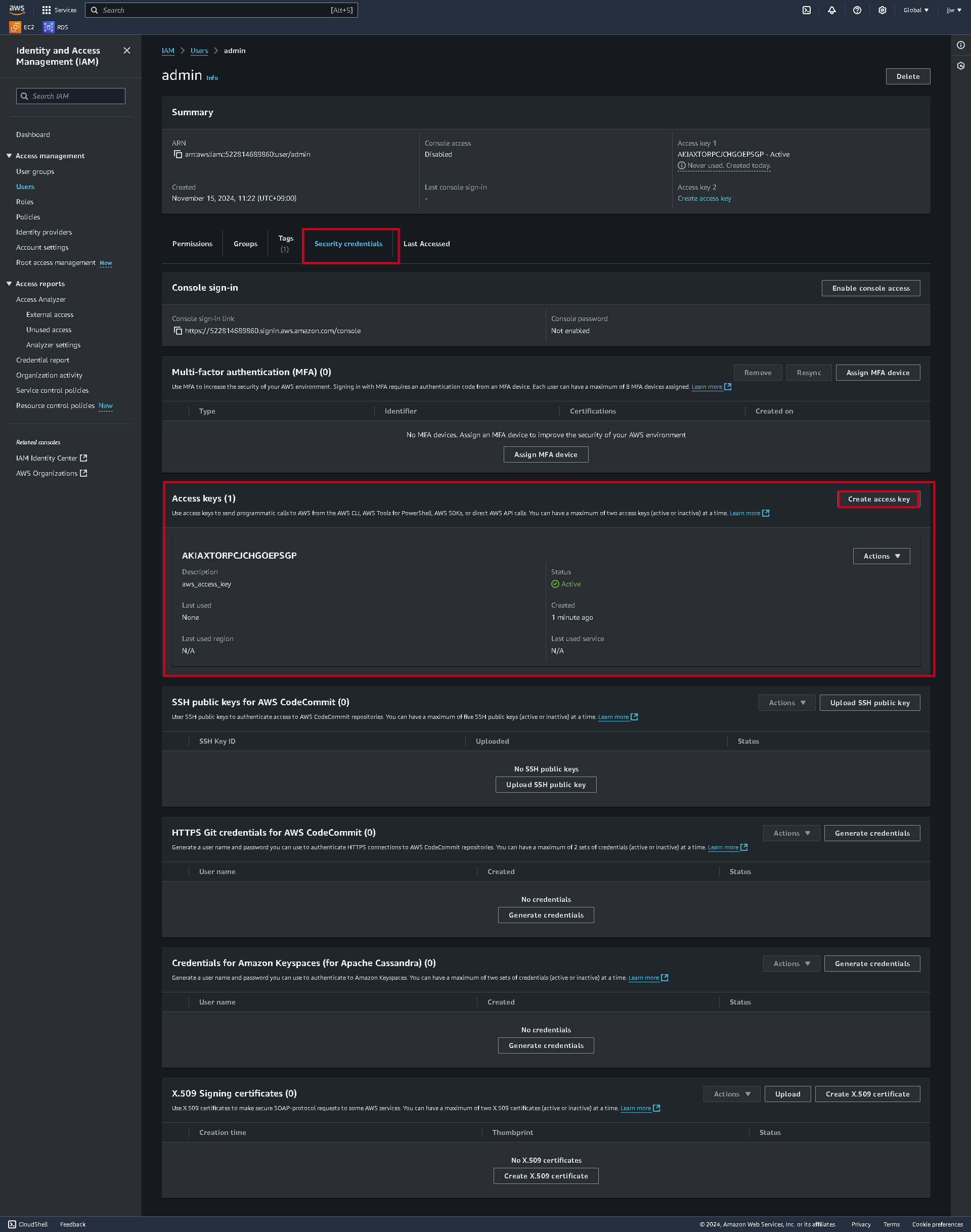
Task: Open X.509 certificates Actions dropdown
Action: coord(732,1094)
